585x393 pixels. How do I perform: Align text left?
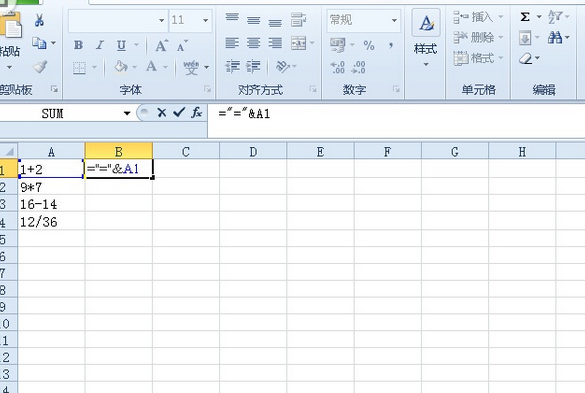232,43
